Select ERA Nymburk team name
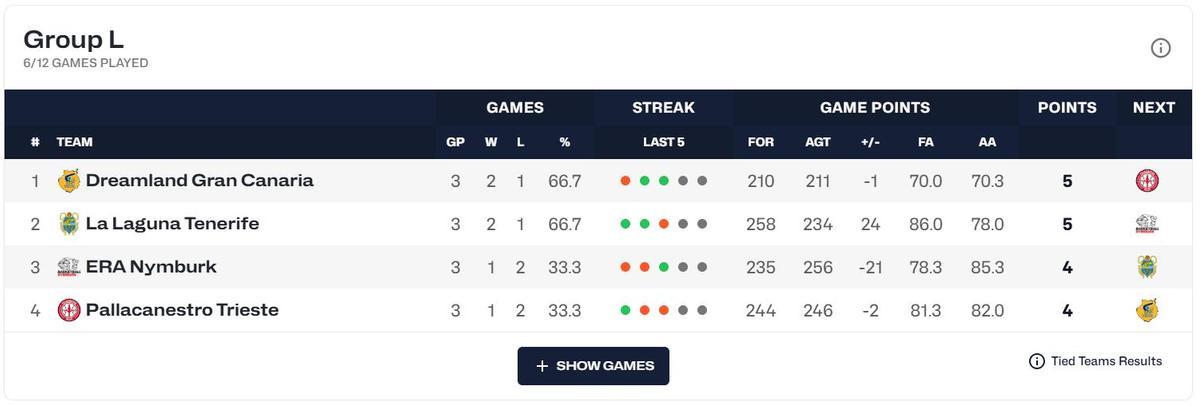 click(151, 267)
